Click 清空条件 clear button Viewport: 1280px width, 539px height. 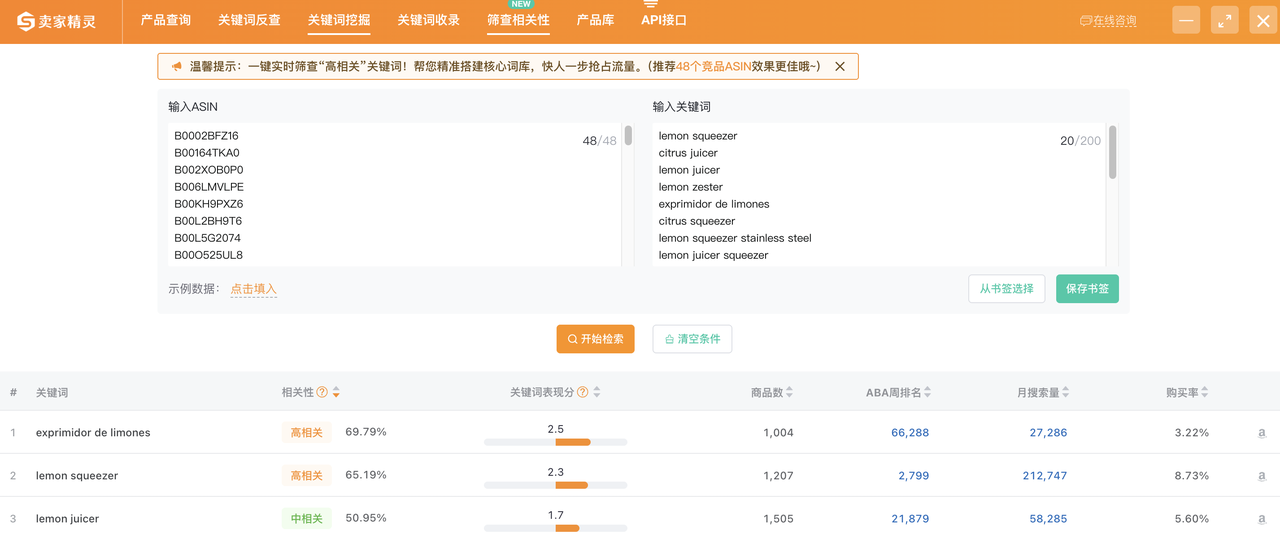coord(693,339)
